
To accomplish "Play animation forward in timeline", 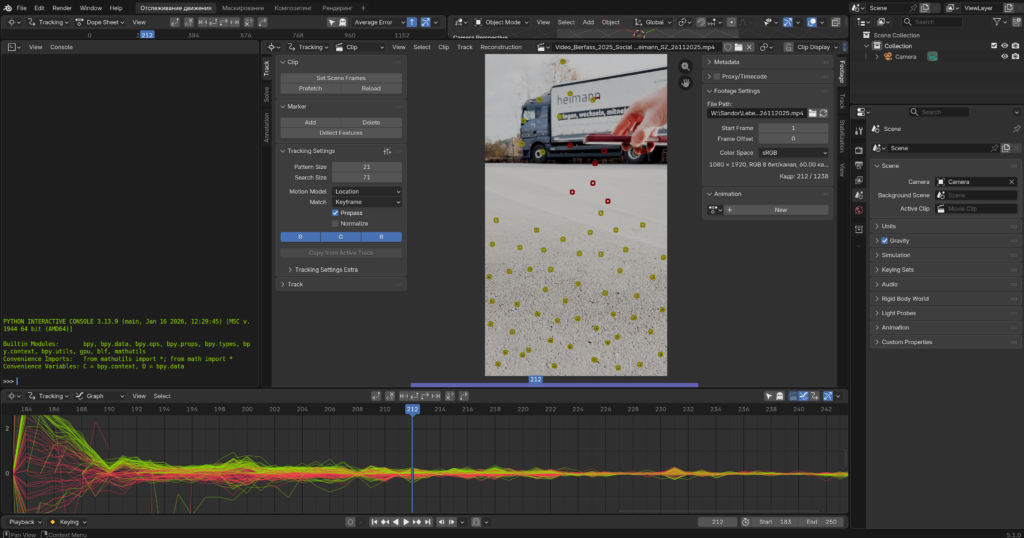I will tap(406, 522).
